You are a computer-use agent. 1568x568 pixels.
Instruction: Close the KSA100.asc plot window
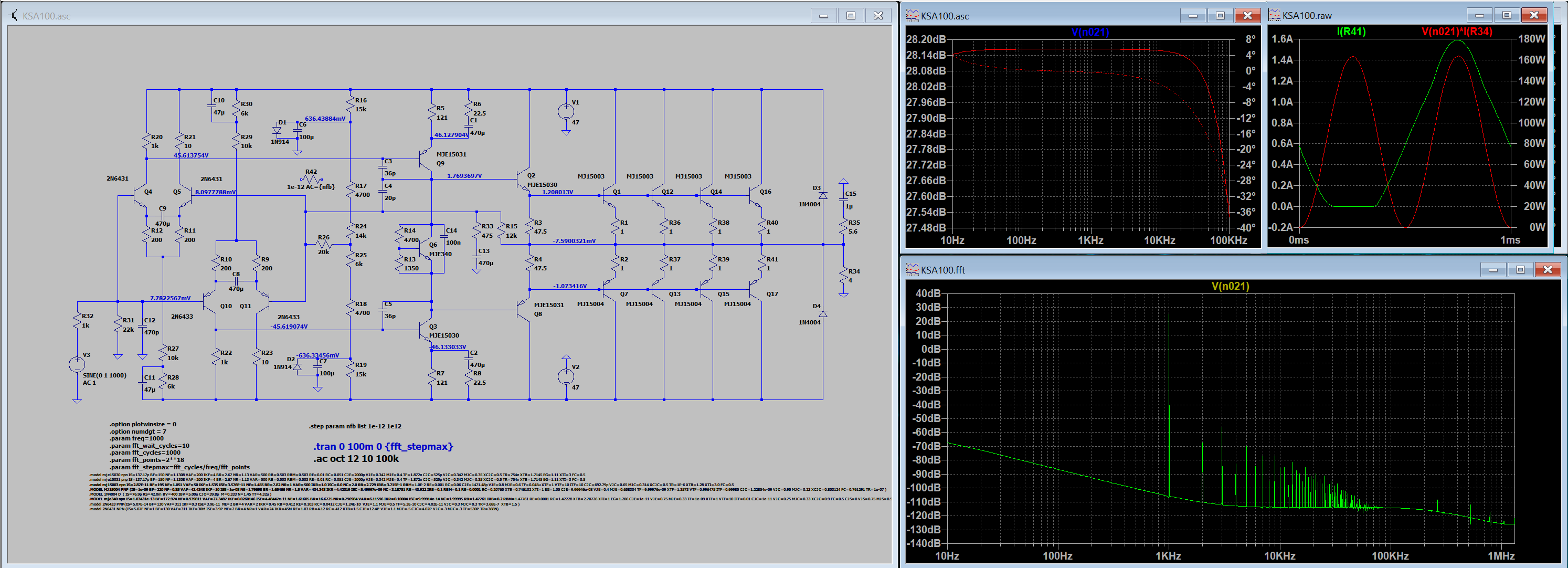(1247, 15)
